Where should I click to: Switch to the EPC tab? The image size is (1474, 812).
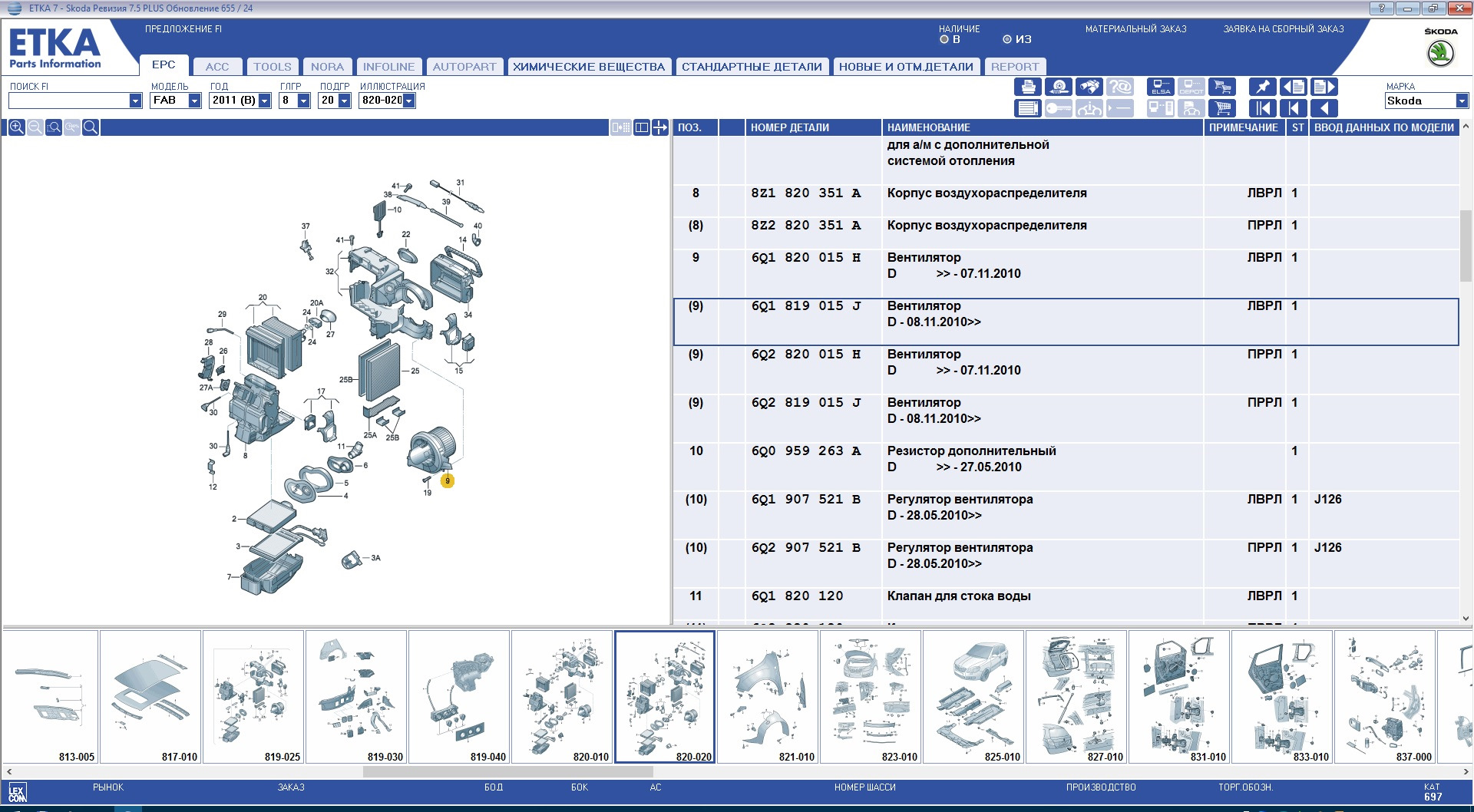click(164, 65)
